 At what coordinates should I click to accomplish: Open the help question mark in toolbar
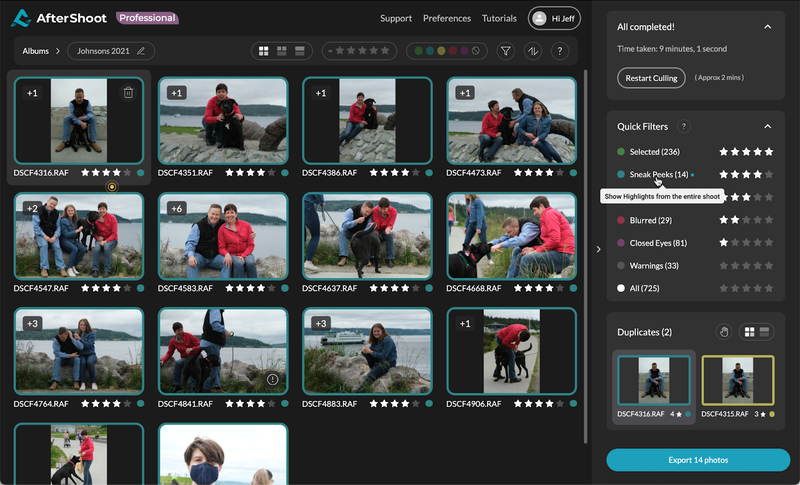click(559, 50)
